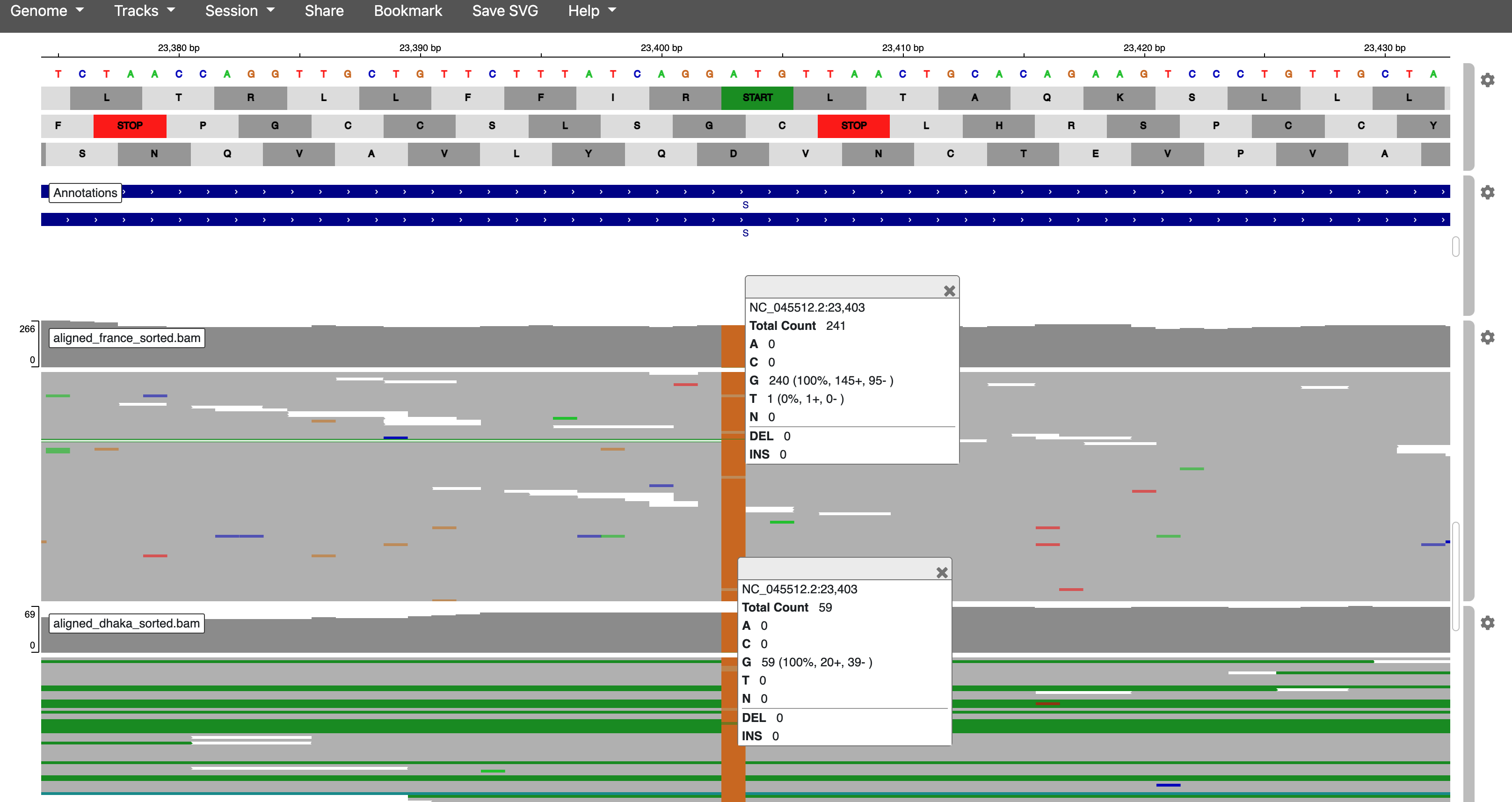Click the first blue annotation feature bar

click(x=745, y=191)
